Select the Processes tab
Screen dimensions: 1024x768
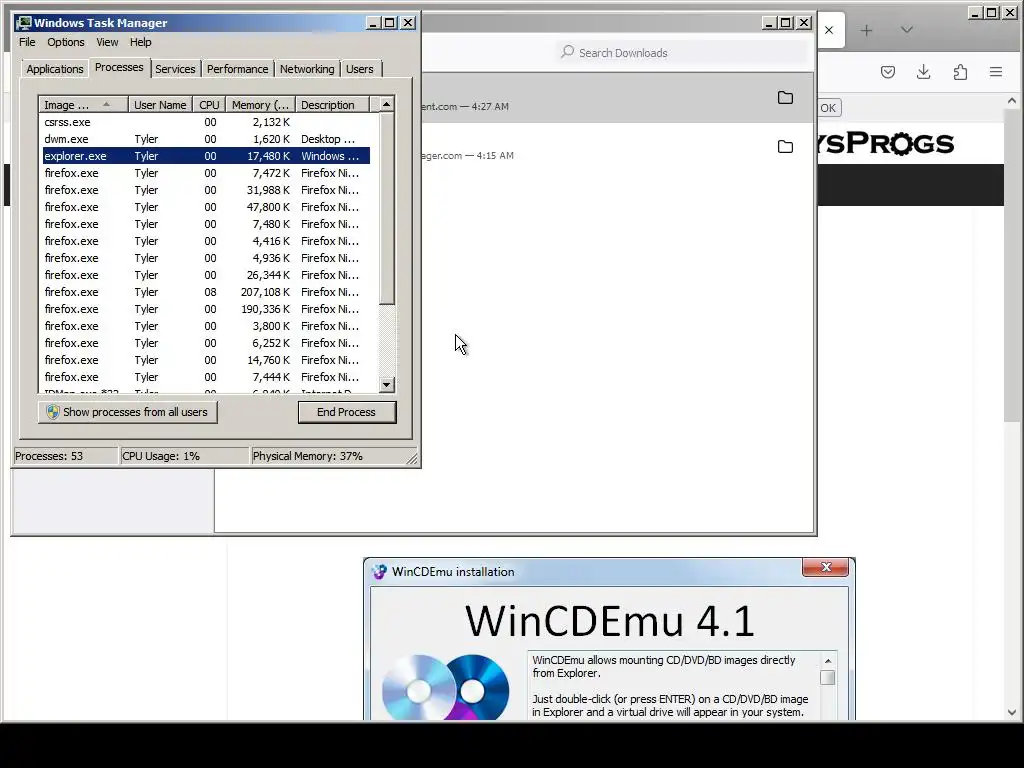119,67
